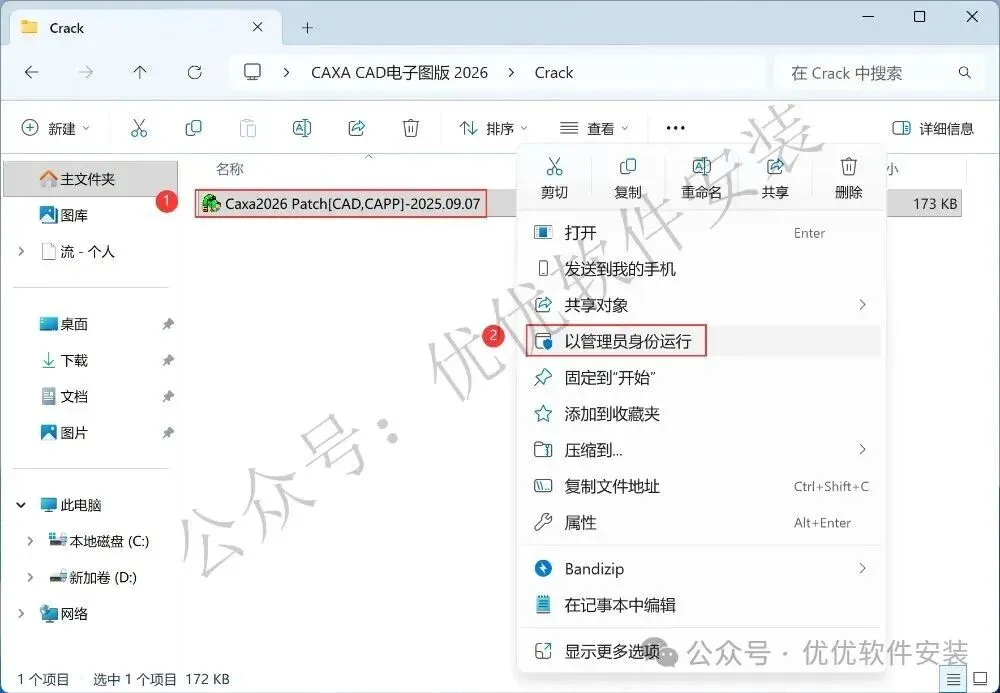This screenshot has width=1000, height=693.
Task: Select 添加到收藏夹 menu item
Action: (x=702, y=414)
